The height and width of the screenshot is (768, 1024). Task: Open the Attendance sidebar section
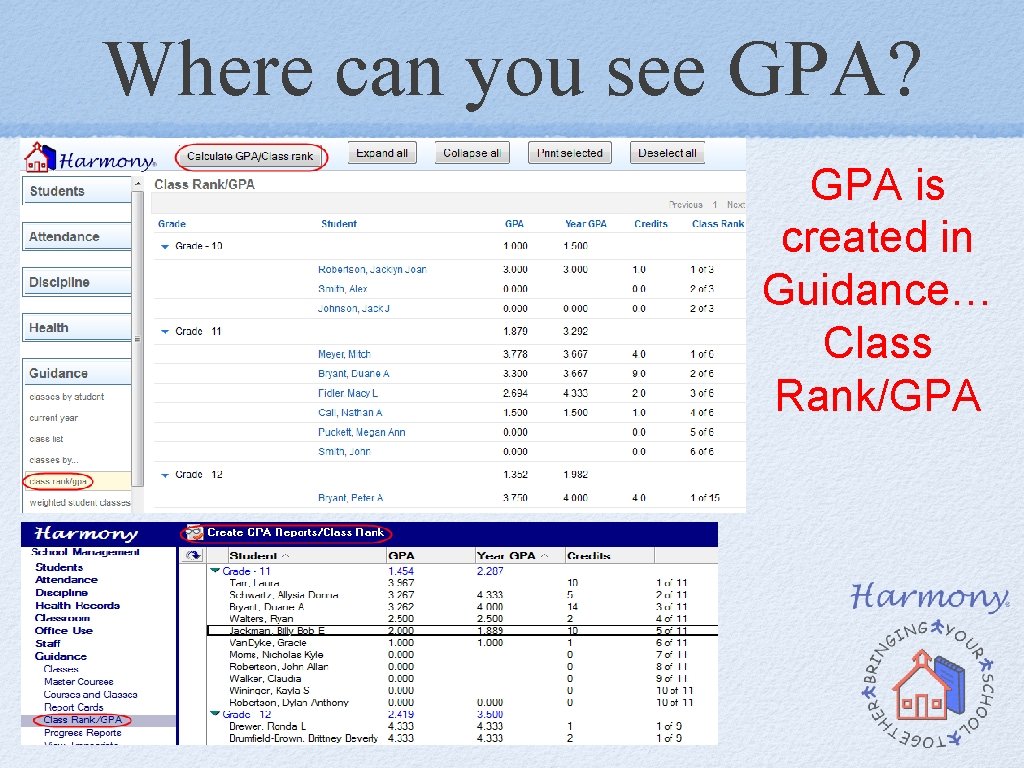(77, 236)
